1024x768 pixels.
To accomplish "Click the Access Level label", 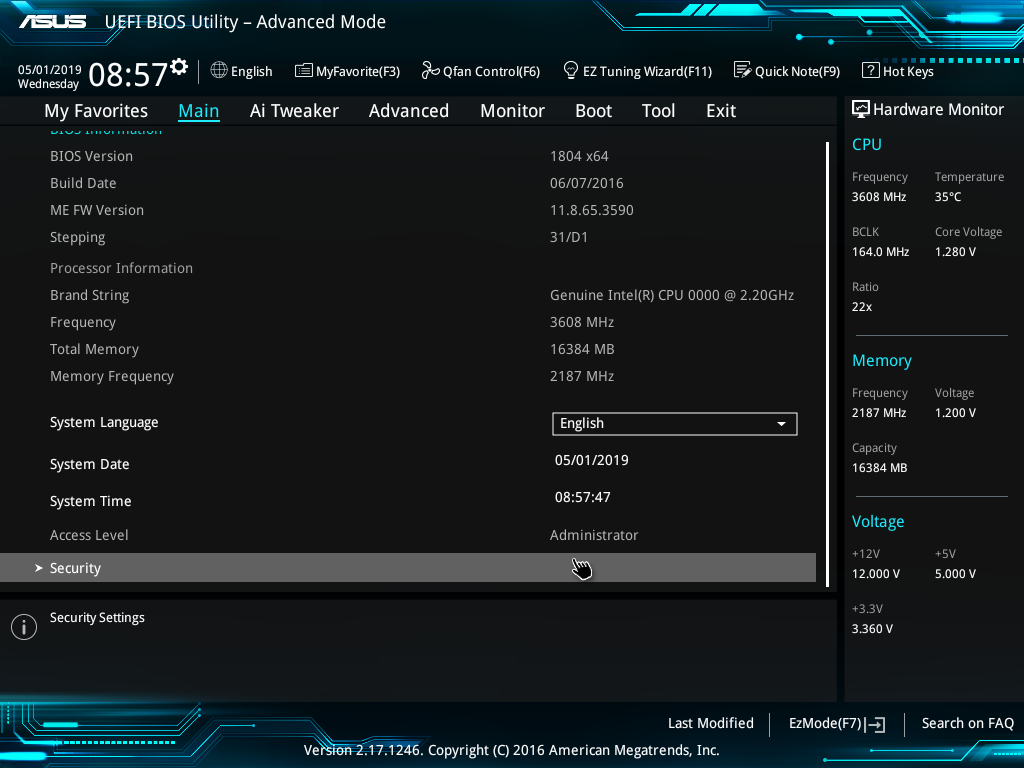I will (89, 536).
